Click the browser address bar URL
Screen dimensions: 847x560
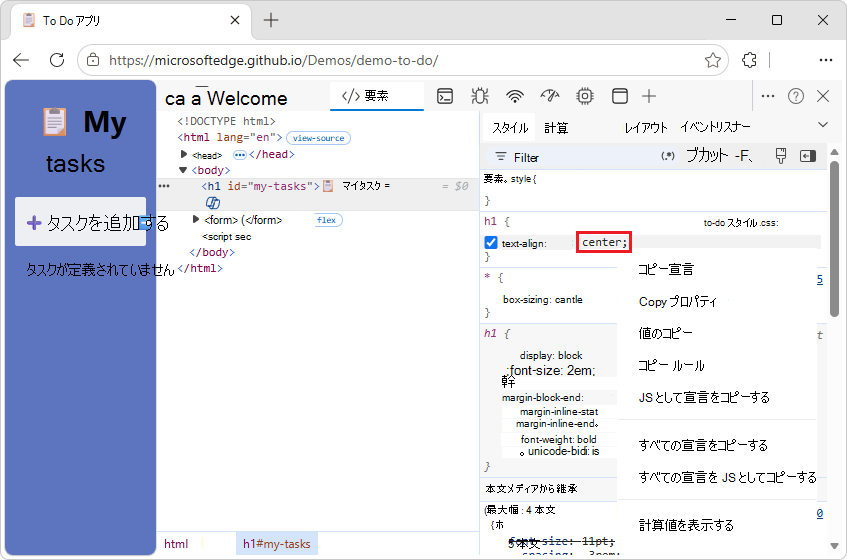274,60
